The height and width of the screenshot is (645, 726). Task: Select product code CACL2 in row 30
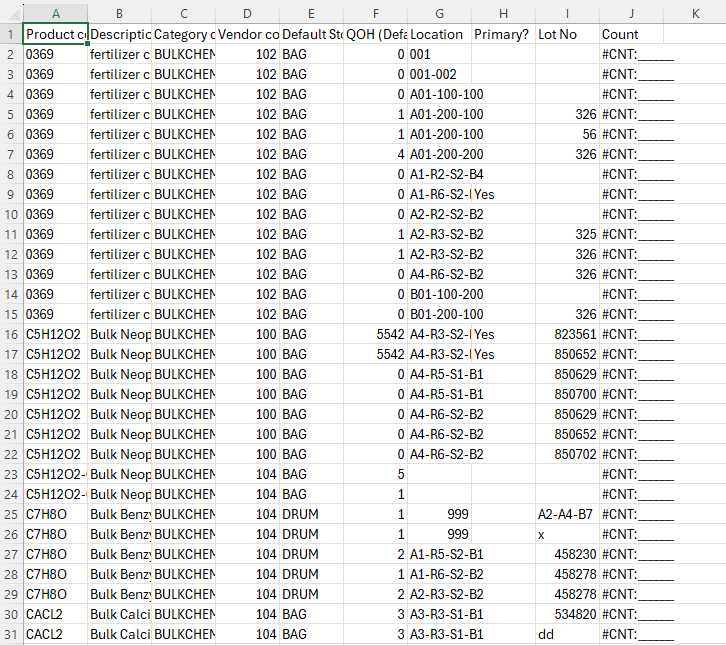(x=56, y=614)
